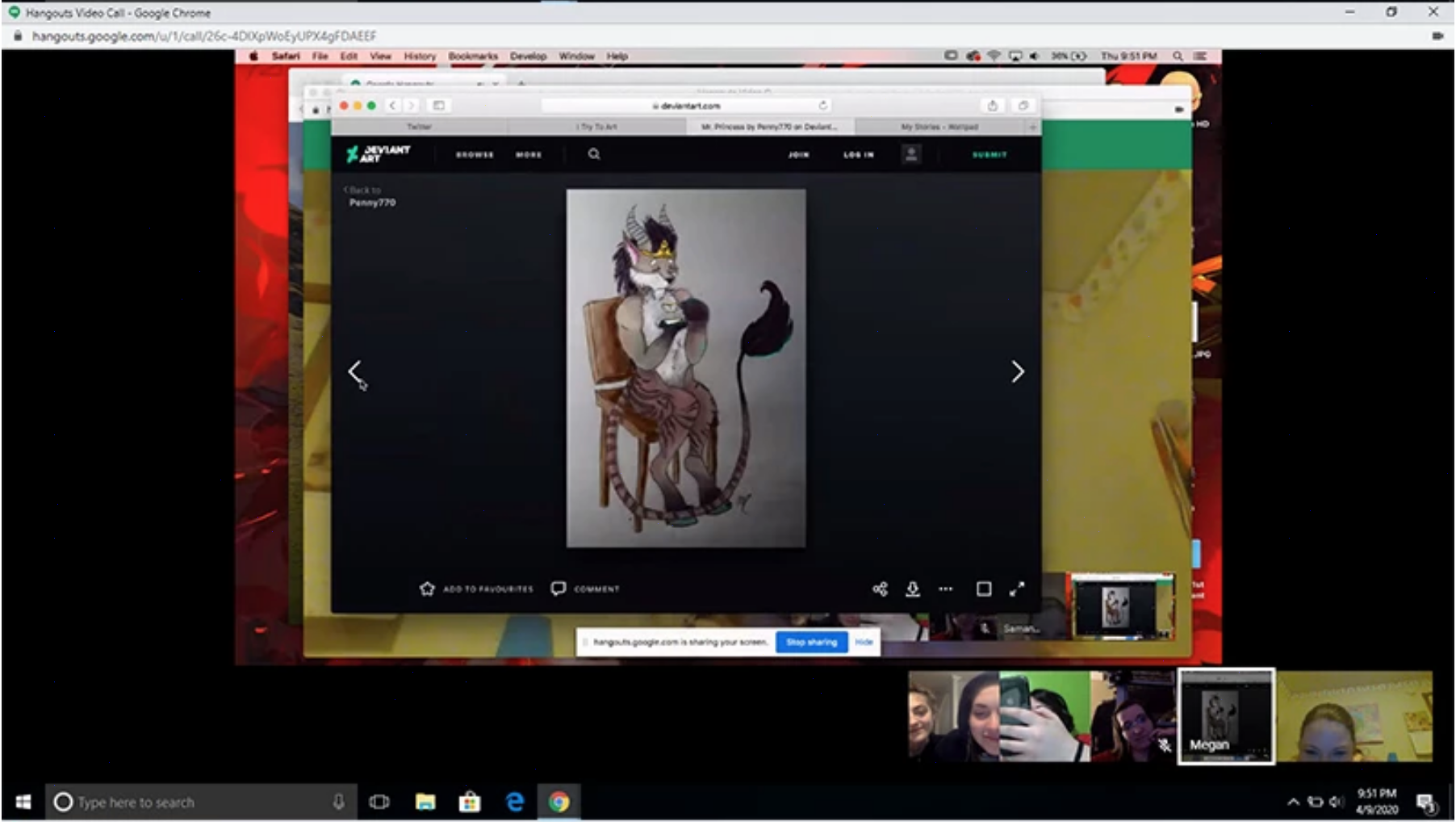
Task: Click the Add to Favourites star
Action: tap(427, 589)
